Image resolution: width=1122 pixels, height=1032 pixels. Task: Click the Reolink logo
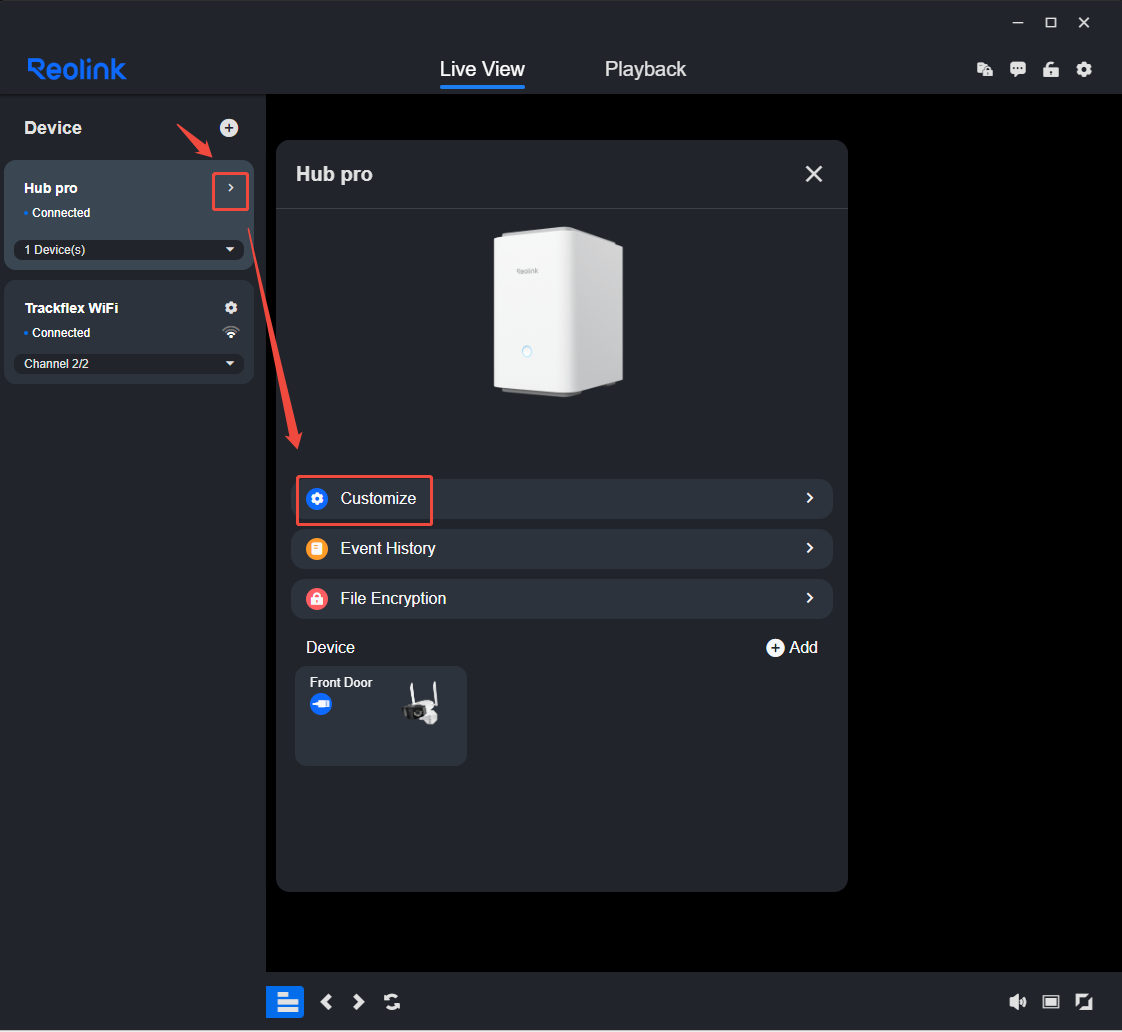point(77,69)
